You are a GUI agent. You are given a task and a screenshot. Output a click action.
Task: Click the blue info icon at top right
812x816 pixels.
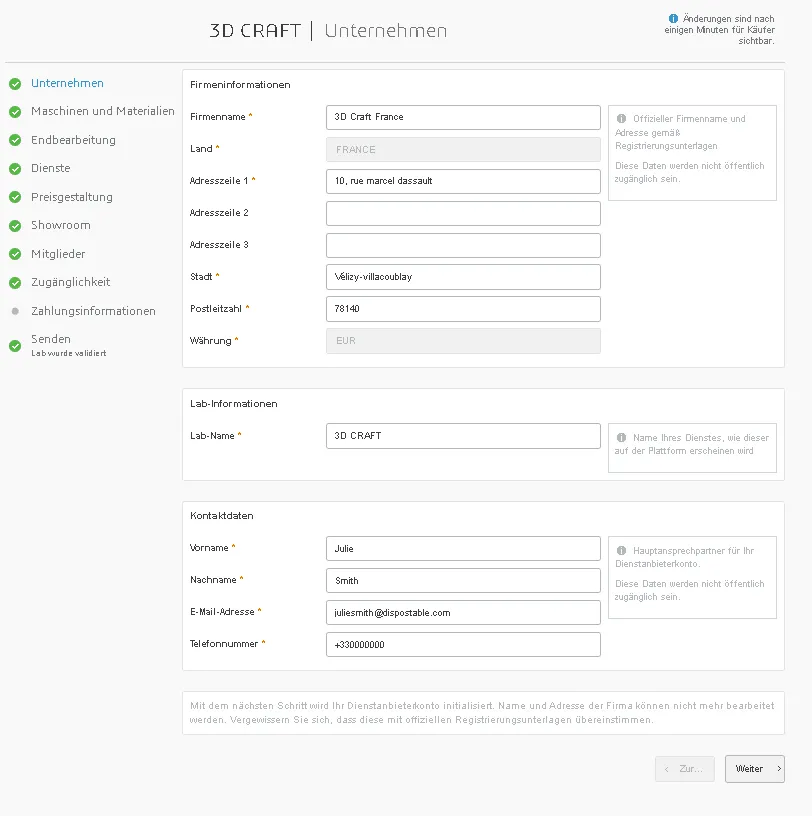coord(673,18)
